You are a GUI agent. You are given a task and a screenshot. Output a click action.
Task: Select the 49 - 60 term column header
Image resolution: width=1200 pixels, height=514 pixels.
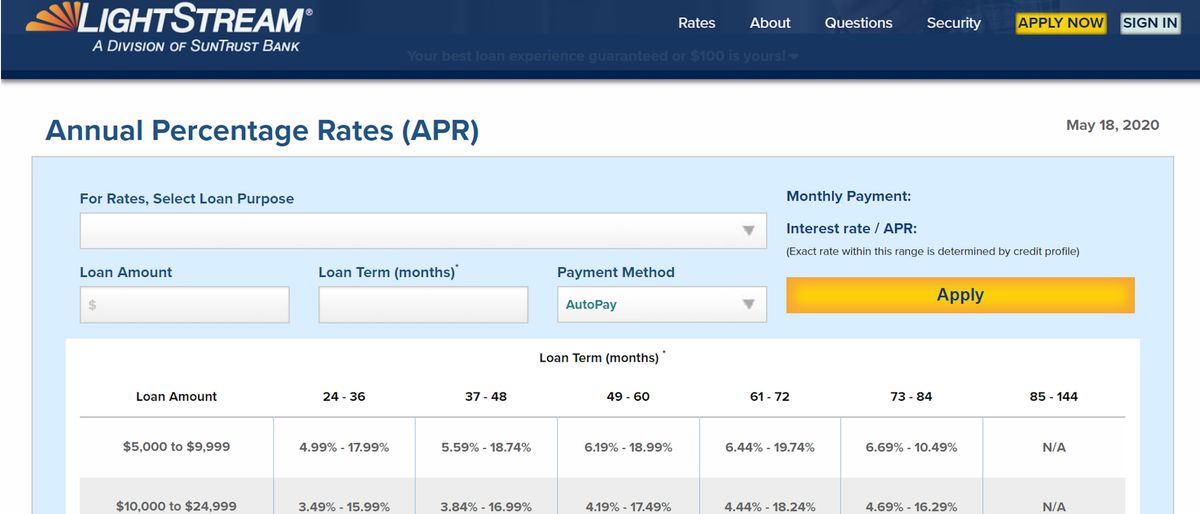[x=628, y=397]
